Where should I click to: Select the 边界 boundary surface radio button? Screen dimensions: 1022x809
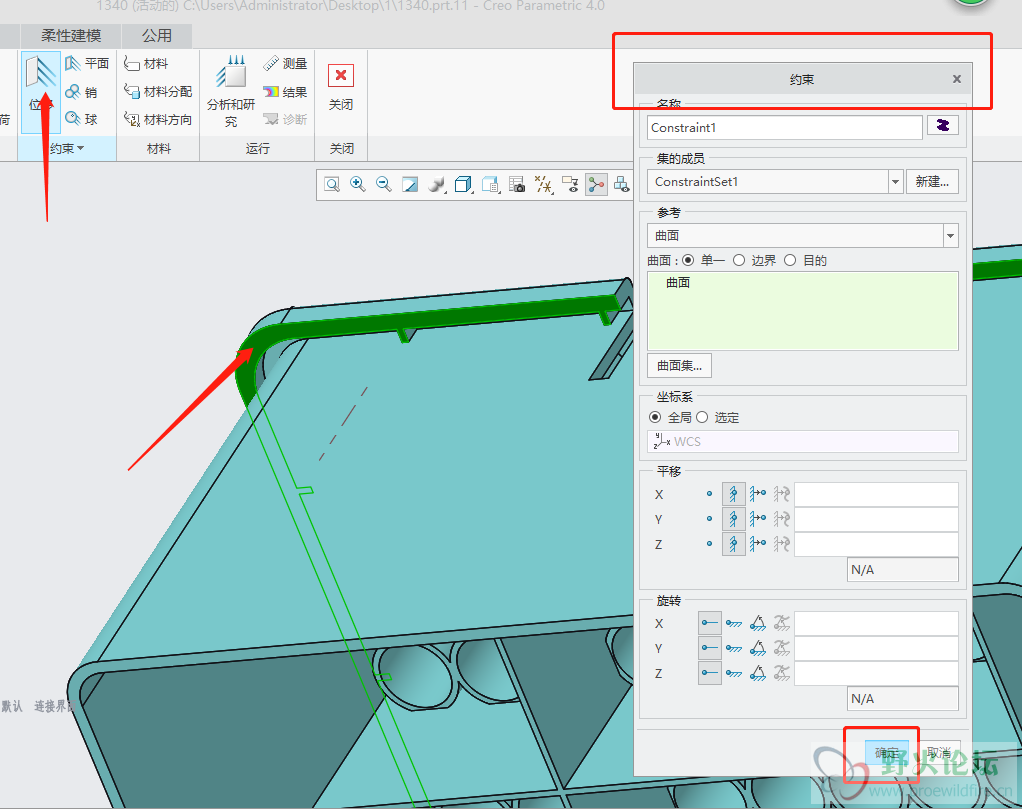point(738,260)
